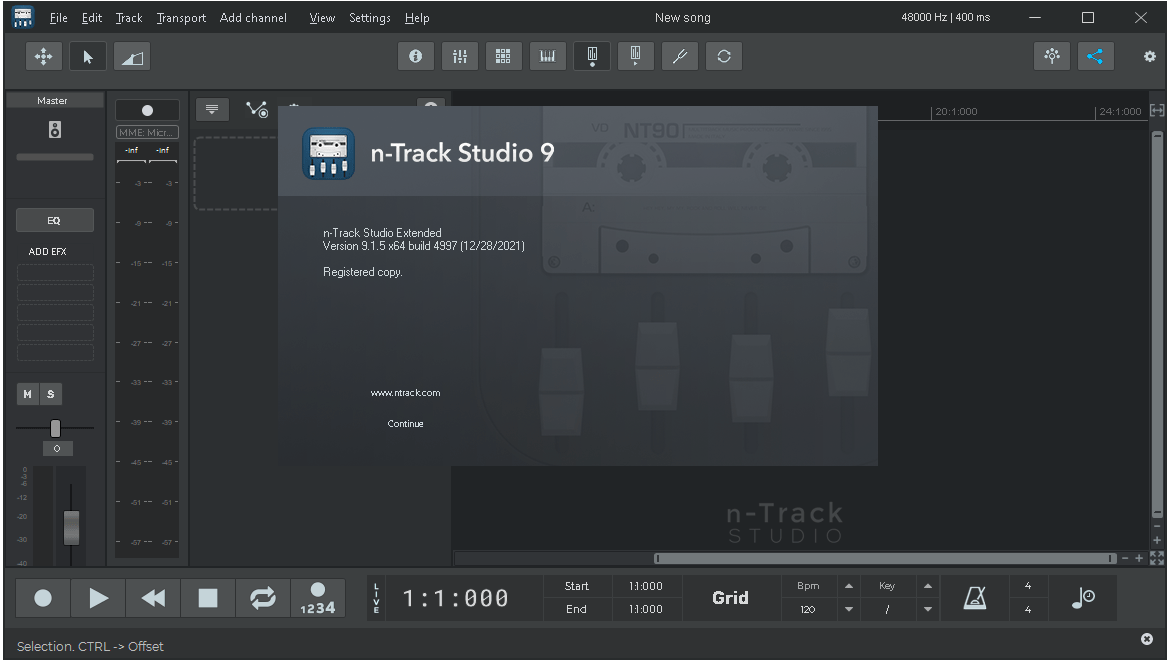This screenshot has width=1167, height=661.
Task: Open the Settings menu
Action: [x=370, y=18]
